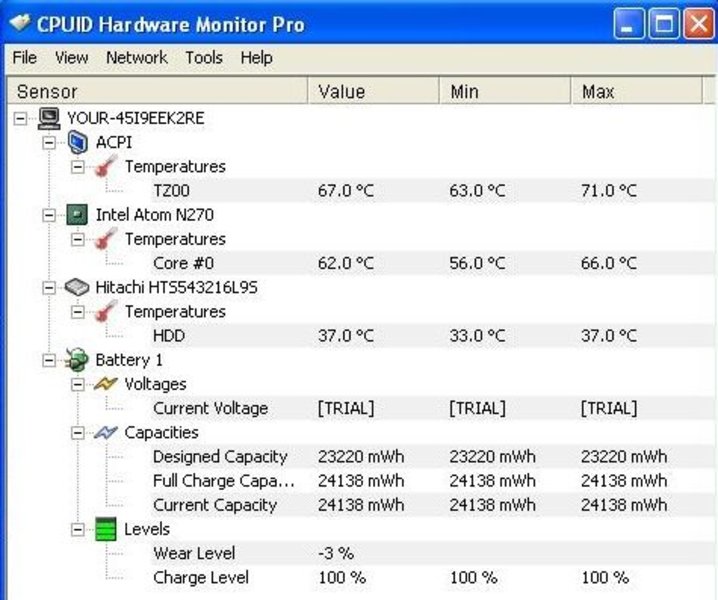This screenshot has width=718, height=600.
Task: Collapse Temperatures under ACPI
Action: click(x=78, y=167)
